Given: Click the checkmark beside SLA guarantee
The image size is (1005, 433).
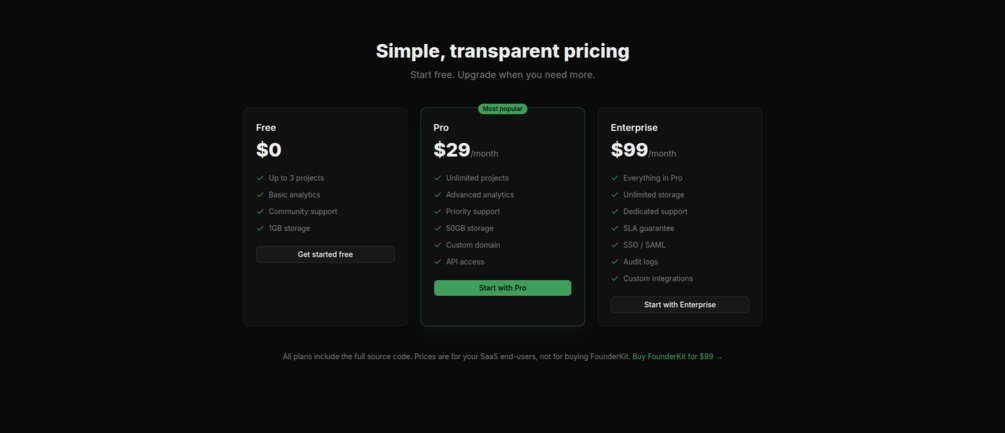Looking at the screenshot, I should (615, 228).
